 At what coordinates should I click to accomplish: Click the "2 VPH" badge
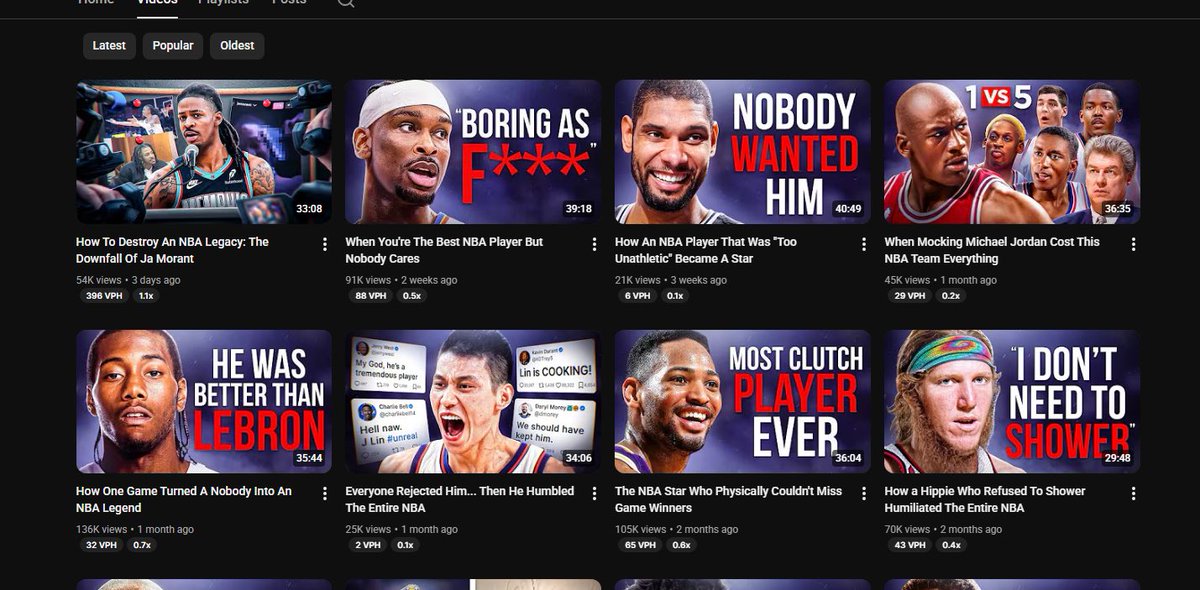pos(367,545)
